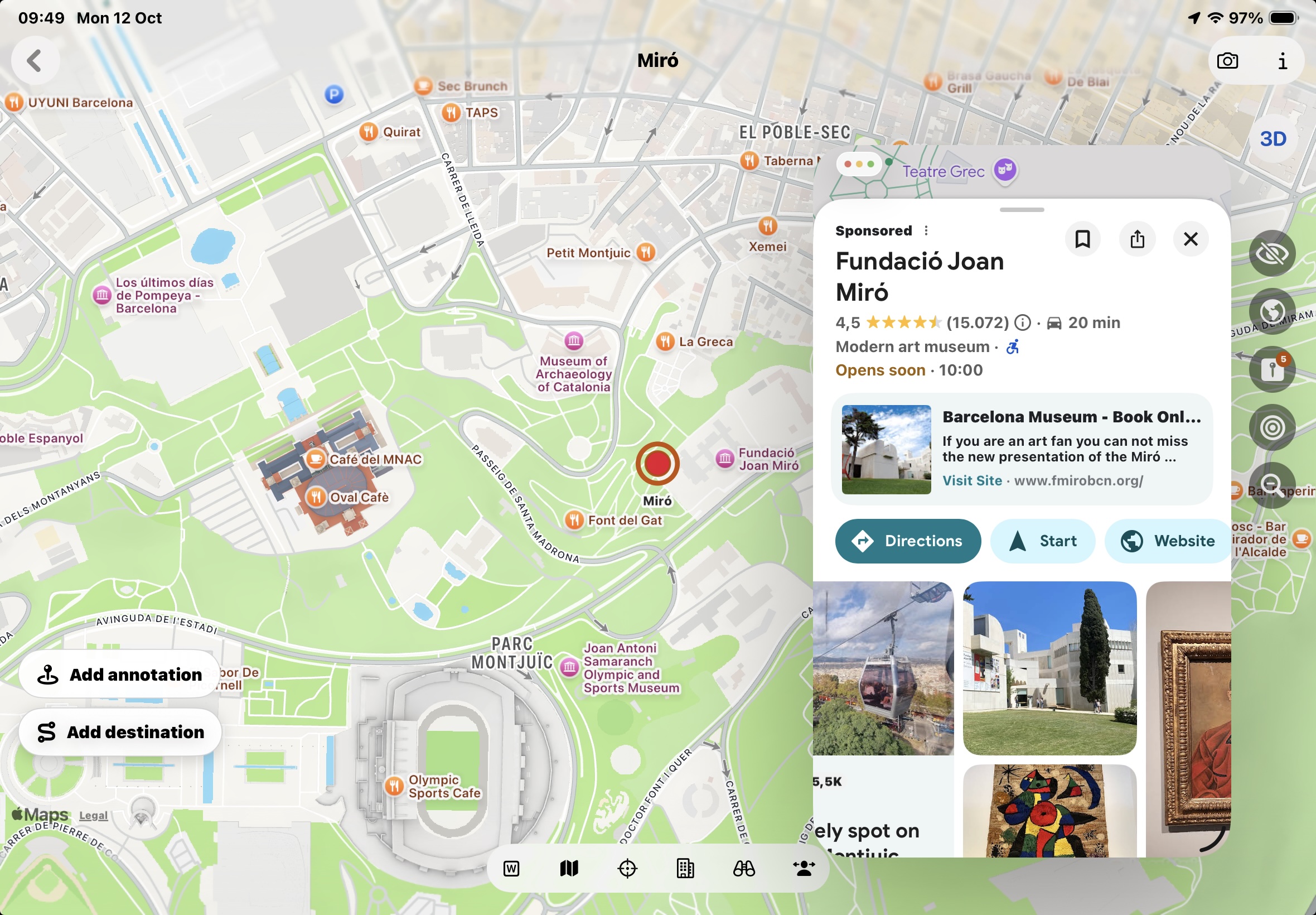Viewport: 1316px width, 915px height.
Task: Tap the Teatre Grec map marker
Action: [x=1005, y=170]
